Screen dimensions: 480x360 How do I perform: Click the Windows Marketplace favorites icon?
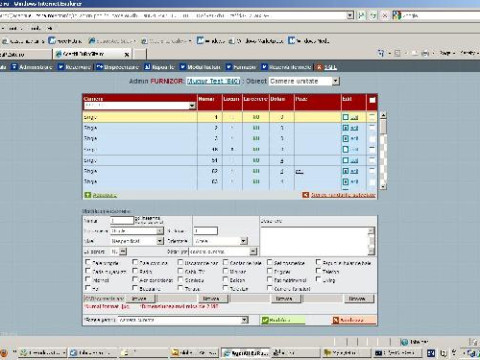point(232,41)
